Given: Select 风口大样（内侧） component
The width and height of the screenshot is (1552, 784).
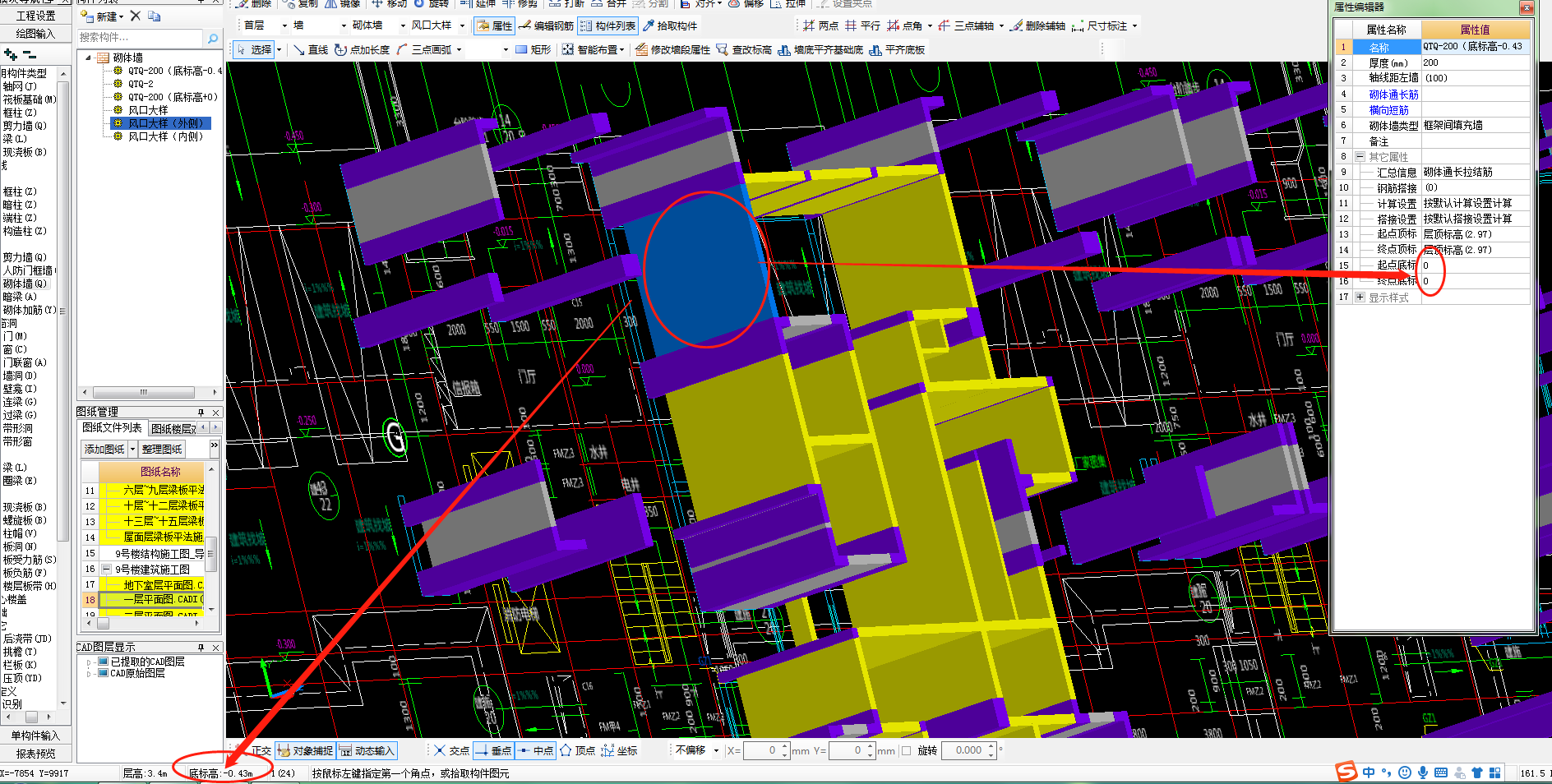Looking at the screenshot, I should point(165,136).
